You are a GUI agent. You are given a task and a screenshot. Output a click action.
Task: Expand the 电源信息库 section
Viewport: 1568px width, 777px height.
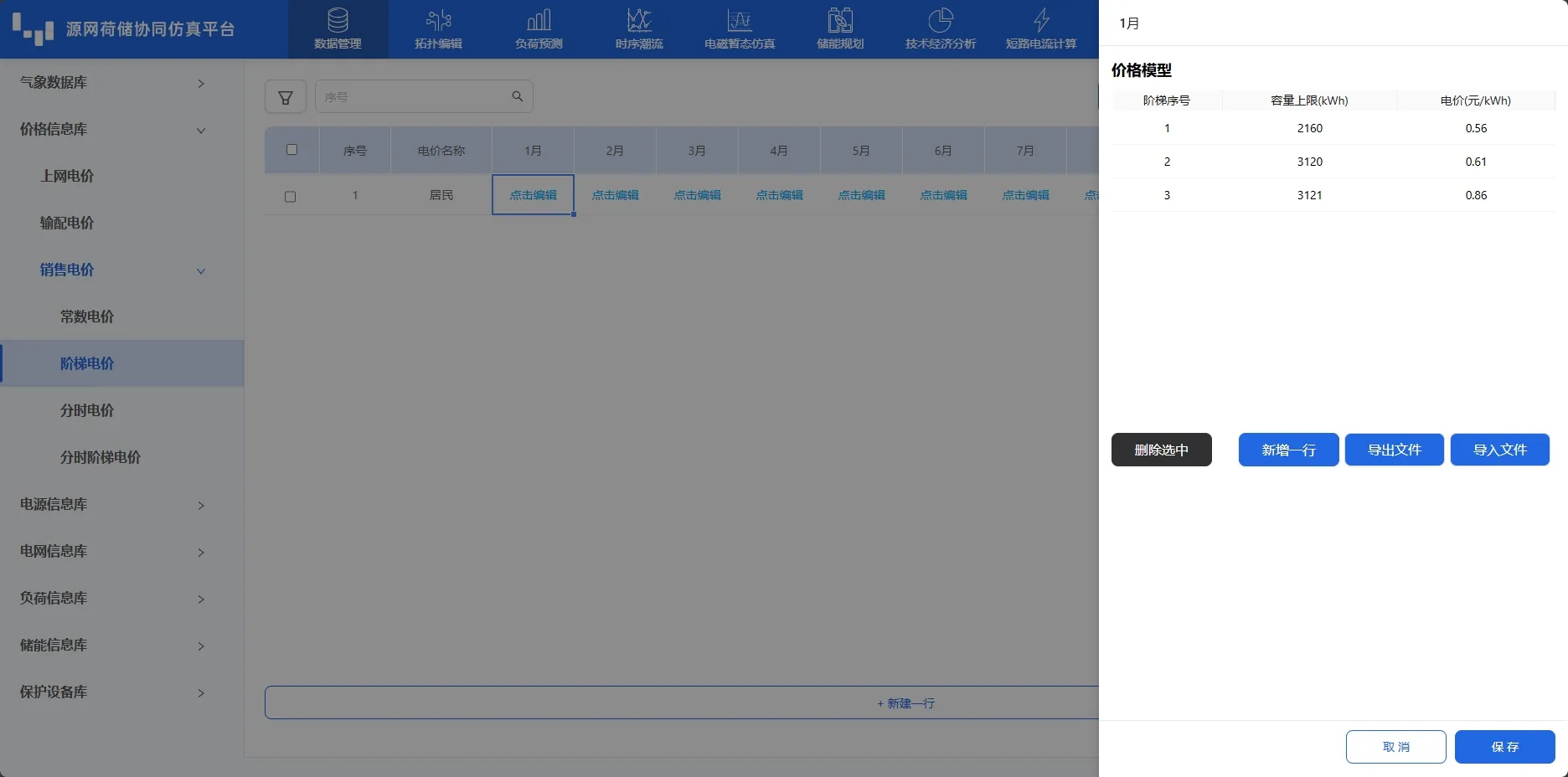200,505
